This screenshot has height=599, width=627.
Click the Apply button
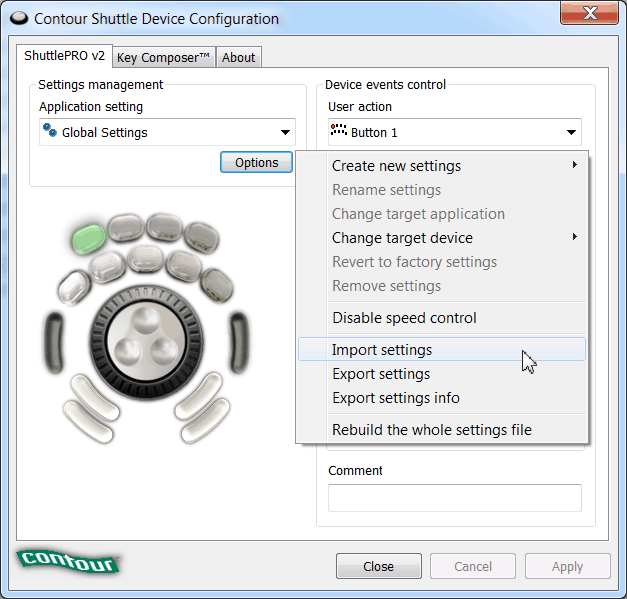(x=567, y=566)
